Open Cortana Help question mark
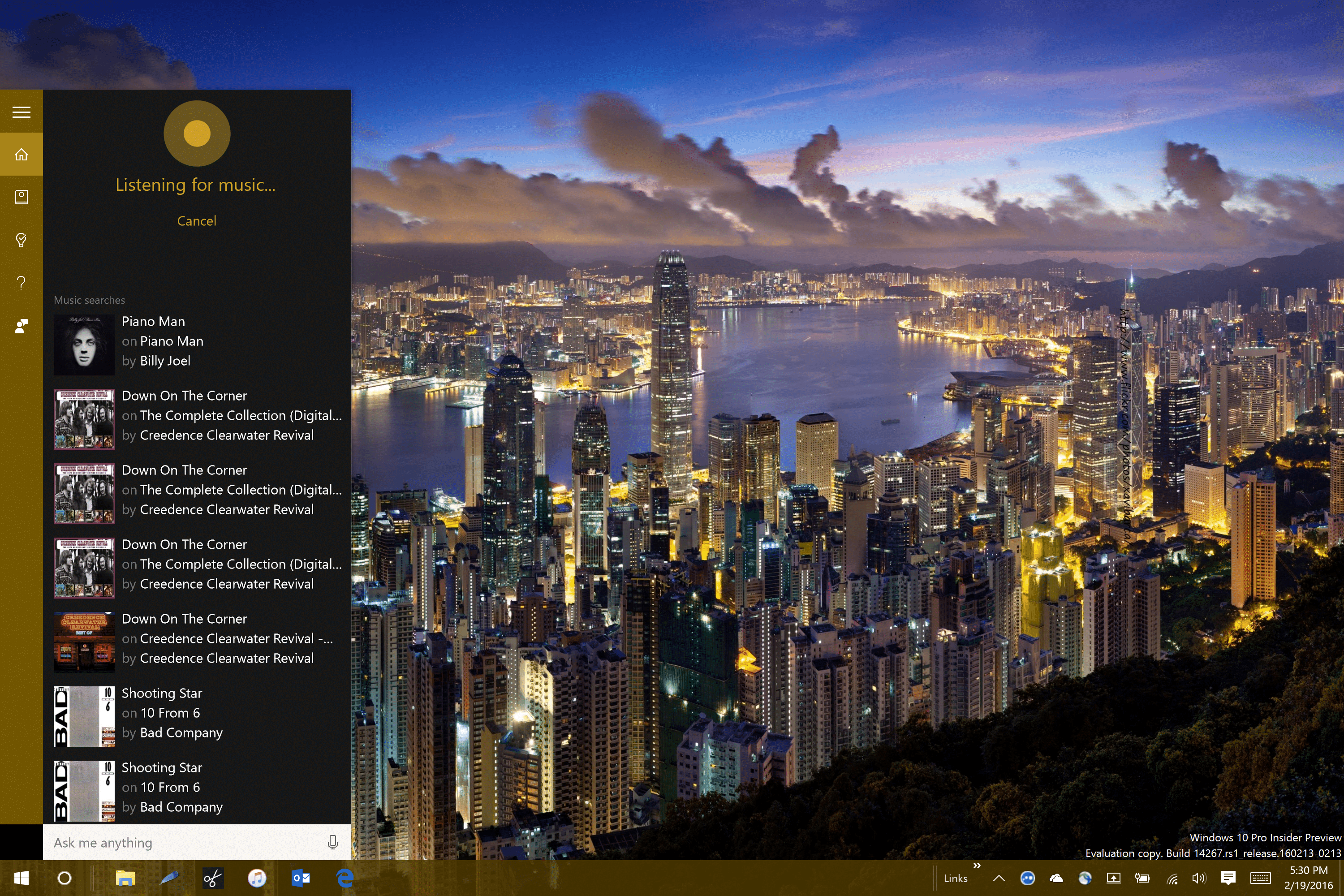The image size is (1344, 896). click(21, 283)
